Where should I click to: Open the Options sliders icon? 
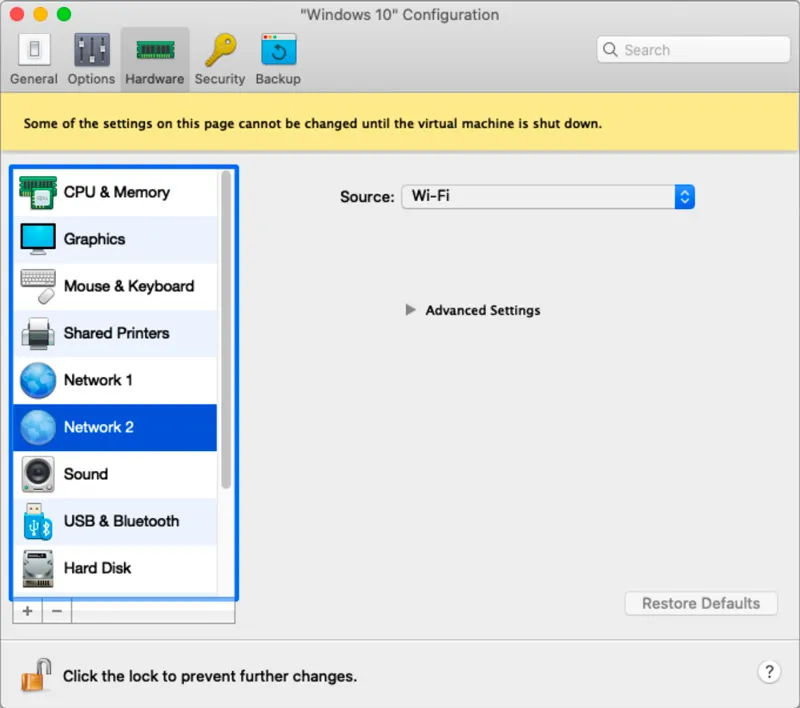coord(92,49)
